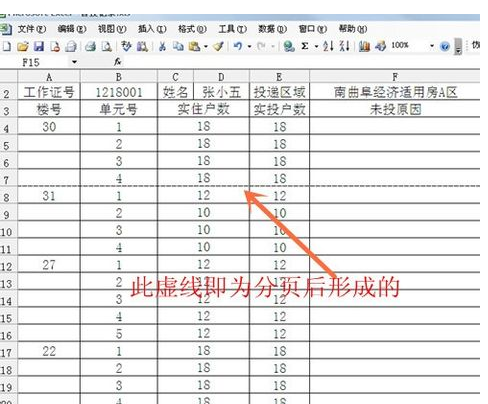Screen dimensions: 488x404
Task: Click the Copy icon
Action: 178,46
